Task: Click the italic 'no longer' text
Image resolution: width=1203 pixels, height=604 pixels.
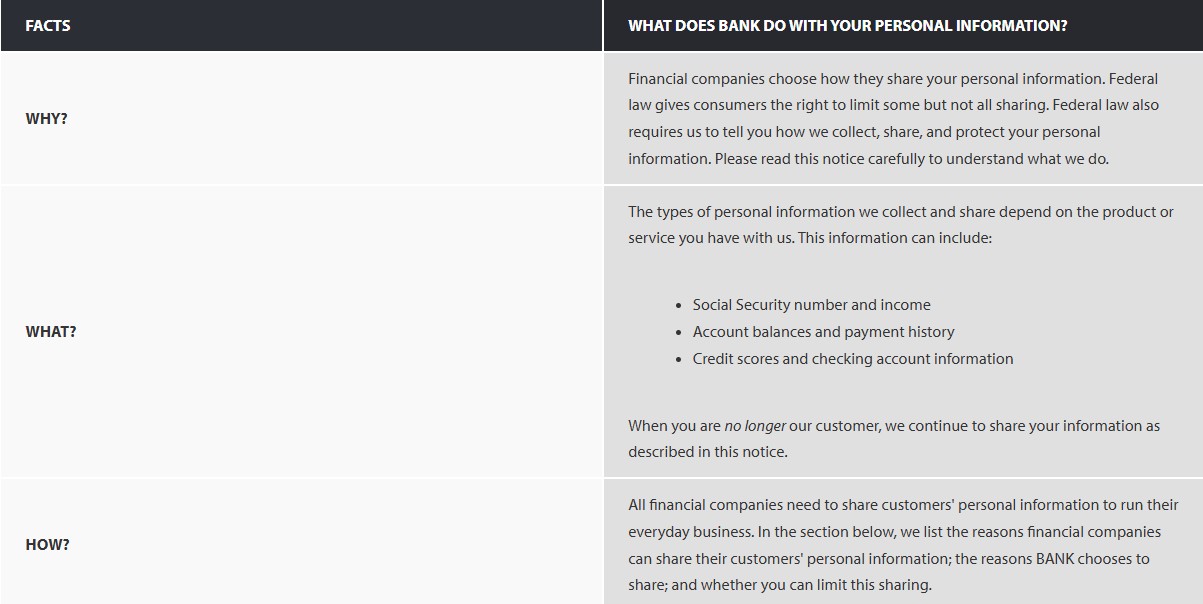Action: pyautogui.click(x=755, y=426)
